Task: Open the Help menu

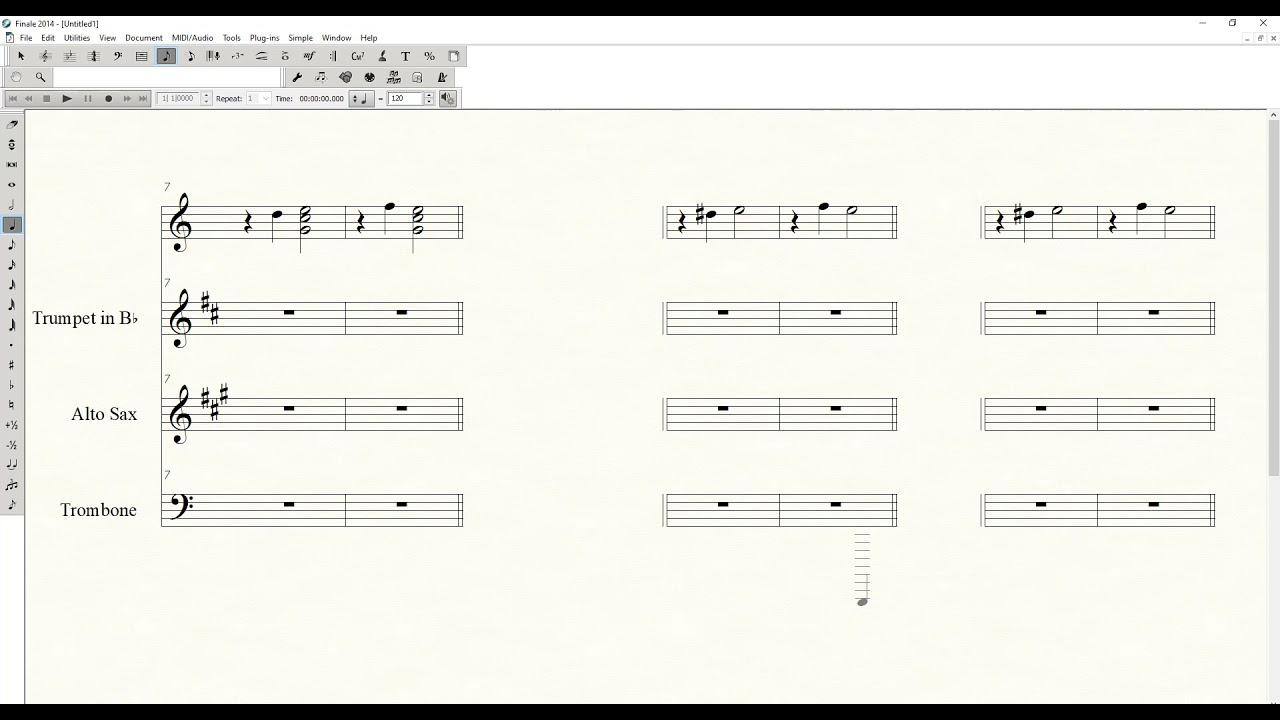Action: coord(369,38)
